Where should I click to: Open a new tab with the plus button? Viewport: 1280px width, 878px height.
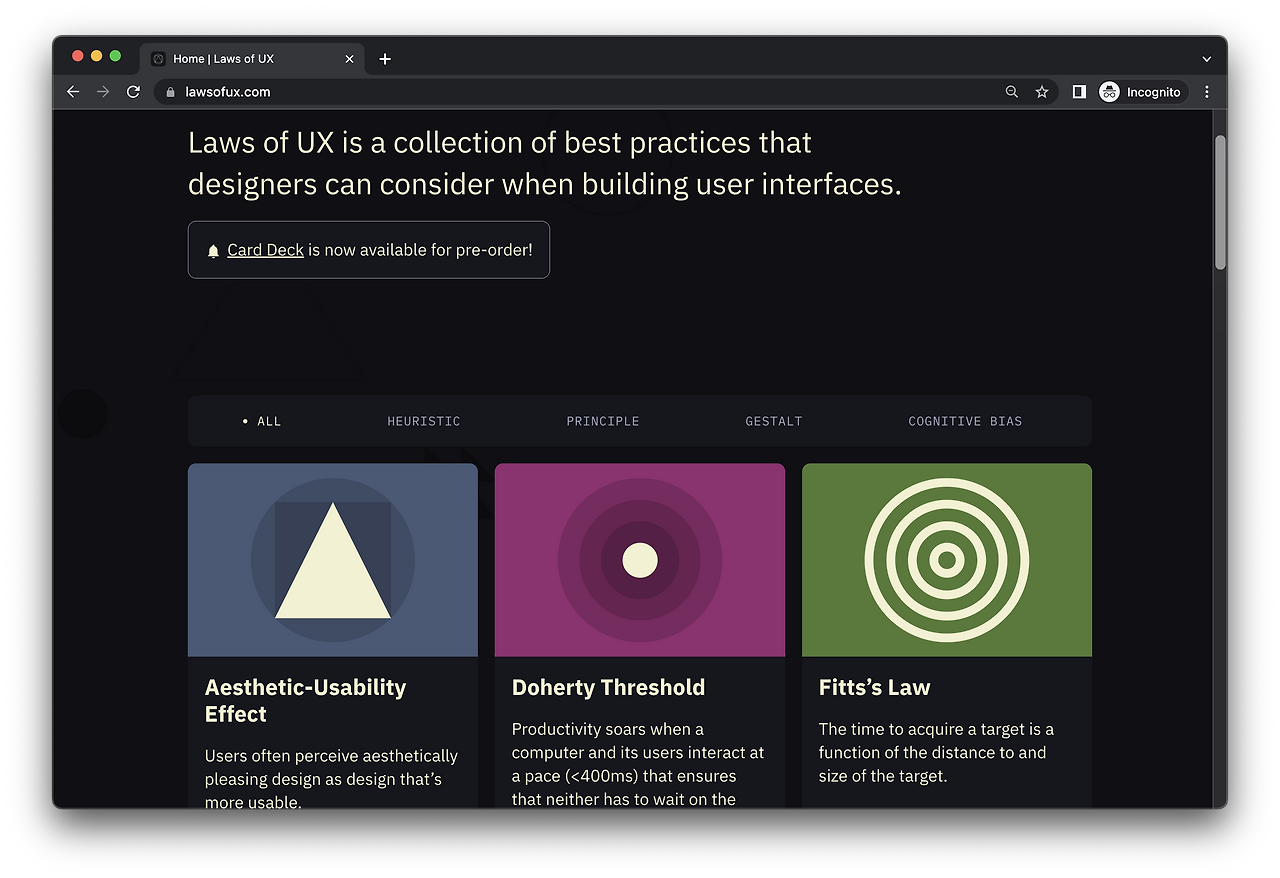(385, 59)
